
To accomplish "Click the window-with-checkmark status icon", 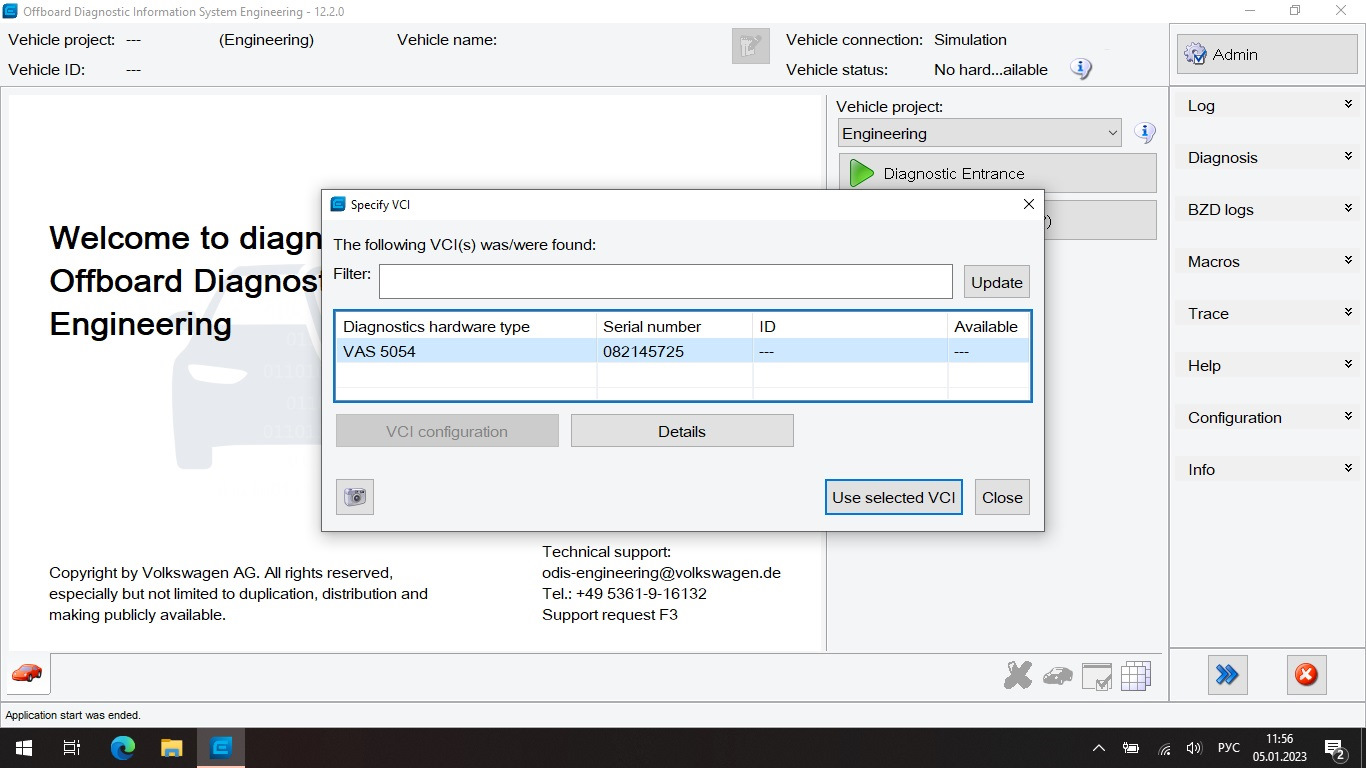I will [1097, 677].
